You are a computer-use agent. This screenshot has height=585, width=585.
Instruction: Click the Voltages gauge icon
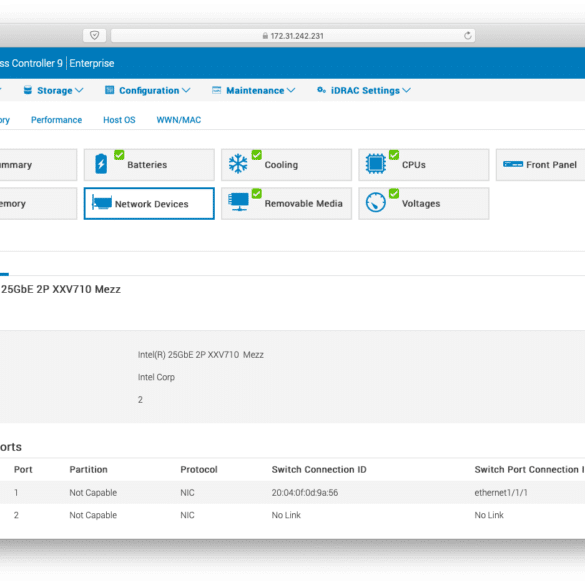(x=375, y=202)
